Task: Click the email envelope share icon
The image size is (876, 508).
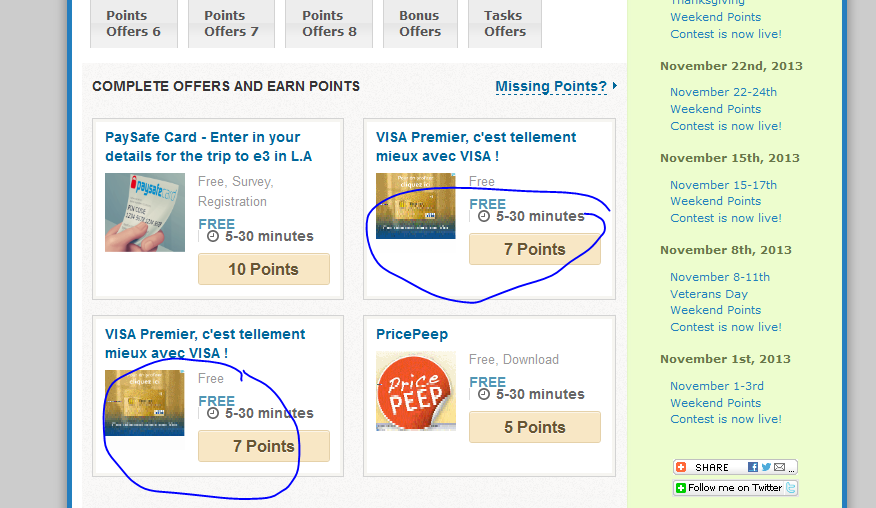Action: click(779, 467)
